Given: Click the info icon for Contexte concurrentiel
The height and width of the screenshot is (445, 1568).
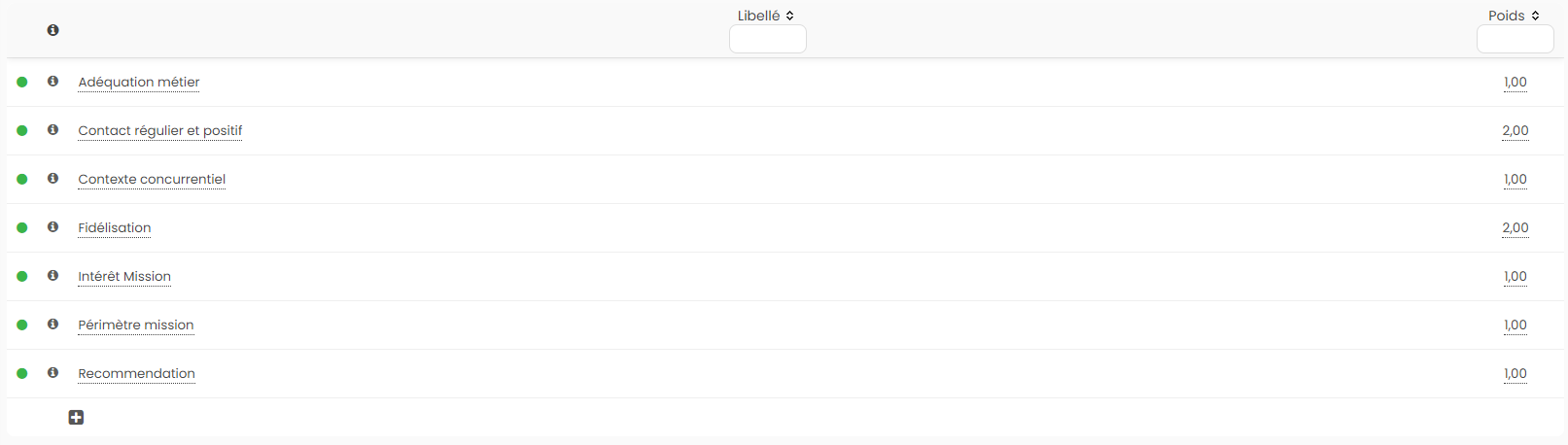Looking at the screenshot, I should pyautogui.click(x=52, y=179).
